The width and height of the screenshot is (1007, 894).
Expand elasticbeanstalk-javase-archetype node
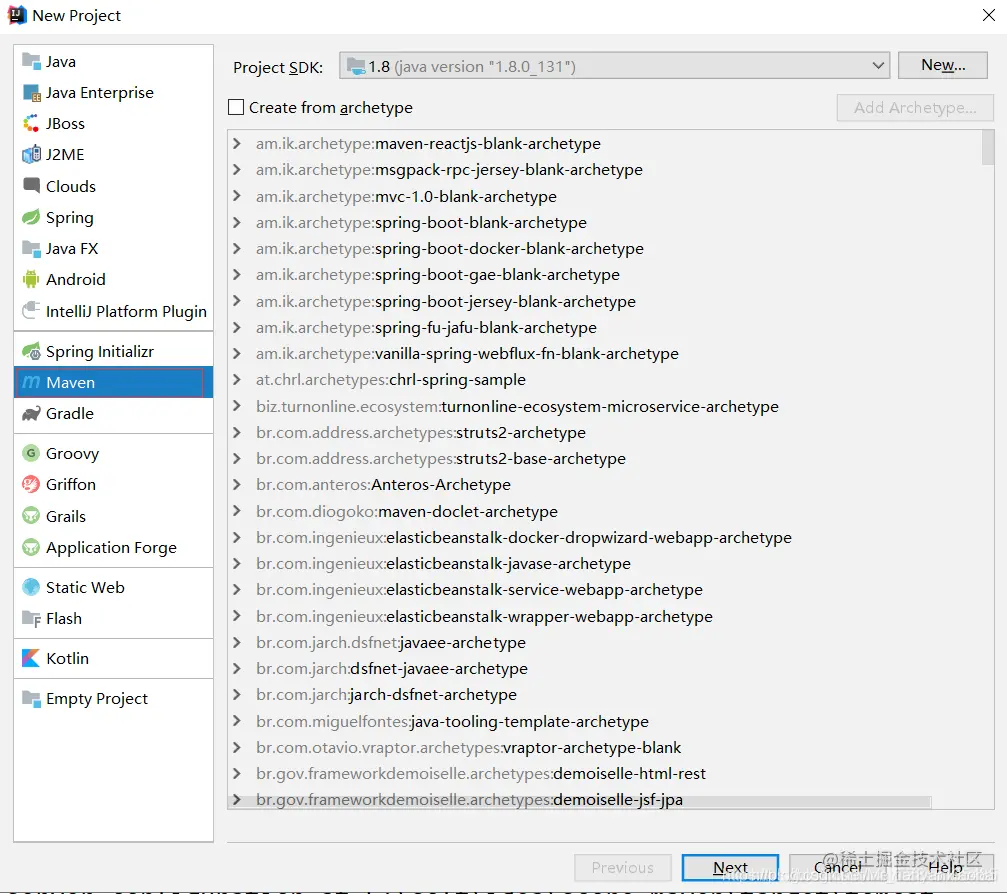pos(237,563)
